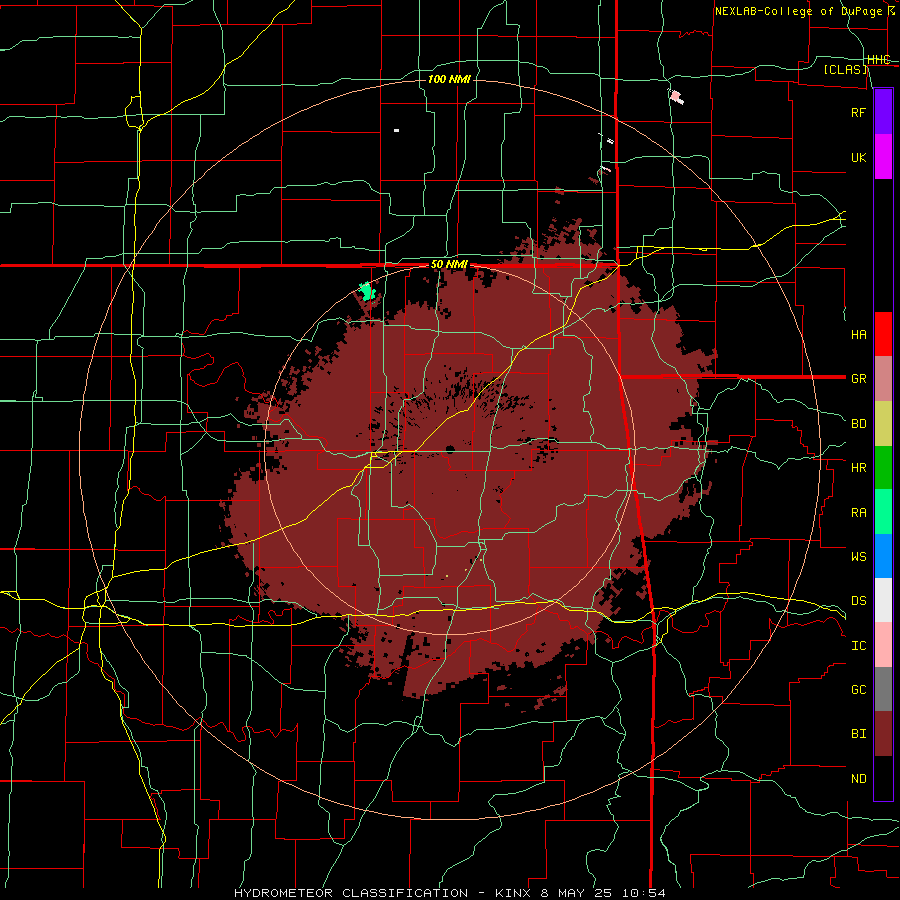900x900 pixels.
Task: Click the KINX radar site identifier
Action: click(513, 893)
